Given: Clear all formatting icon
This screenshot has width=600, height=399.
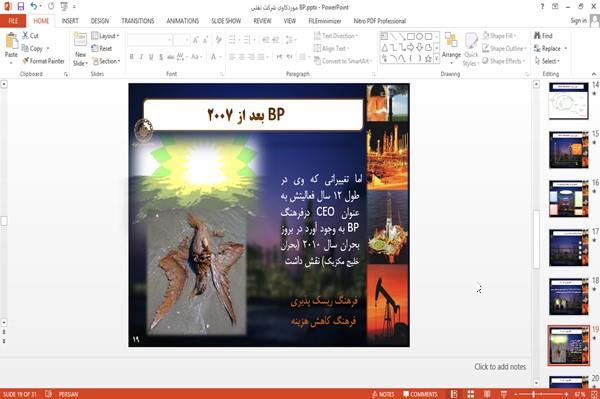Looking at the screenshot, I should (x=218, y=39).
